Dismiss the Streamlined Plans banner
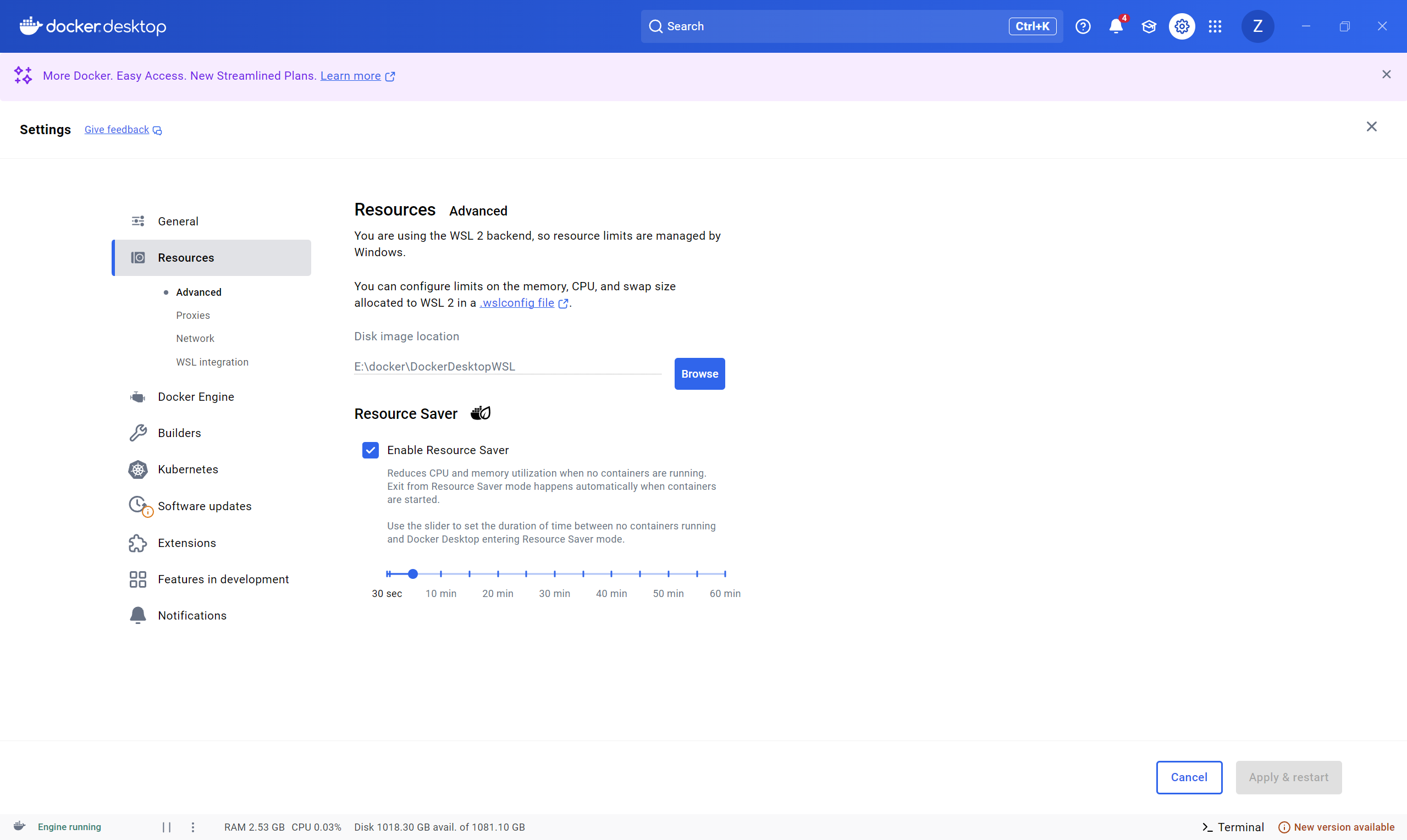 pyautogui.click(x=1386, y=75)
